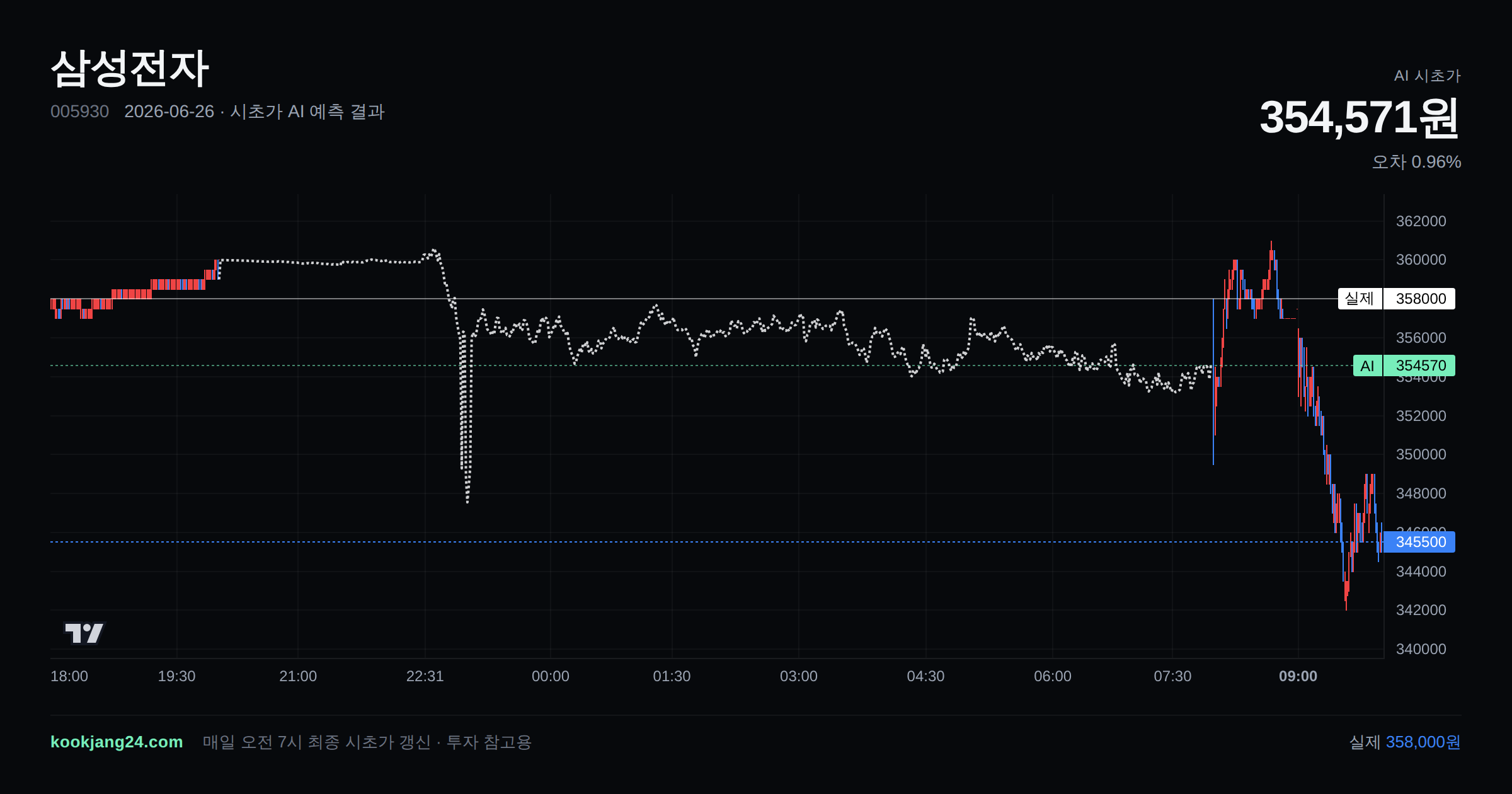Click the 03:00 time axis label
Screen dimensions: 1512x794
click(x=799, y=676)
